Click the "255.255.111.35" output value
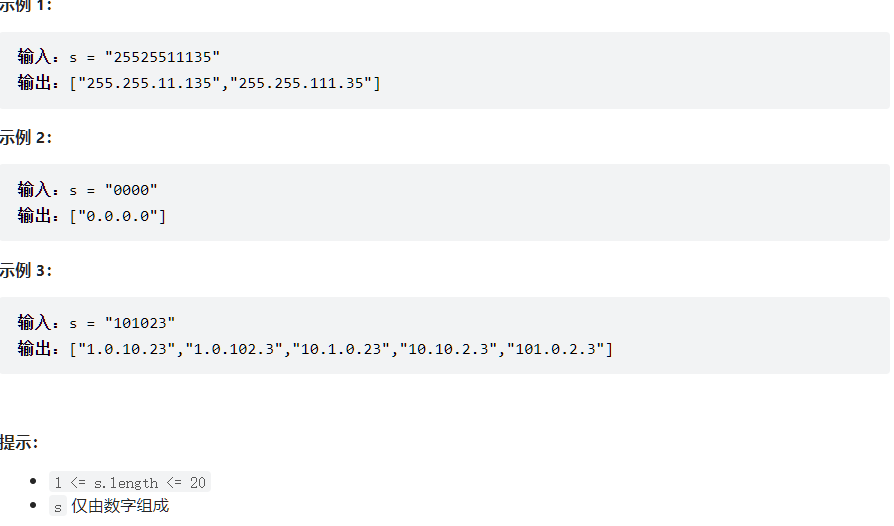The height and width of the screenshot is (526, 894). point(302,83)
